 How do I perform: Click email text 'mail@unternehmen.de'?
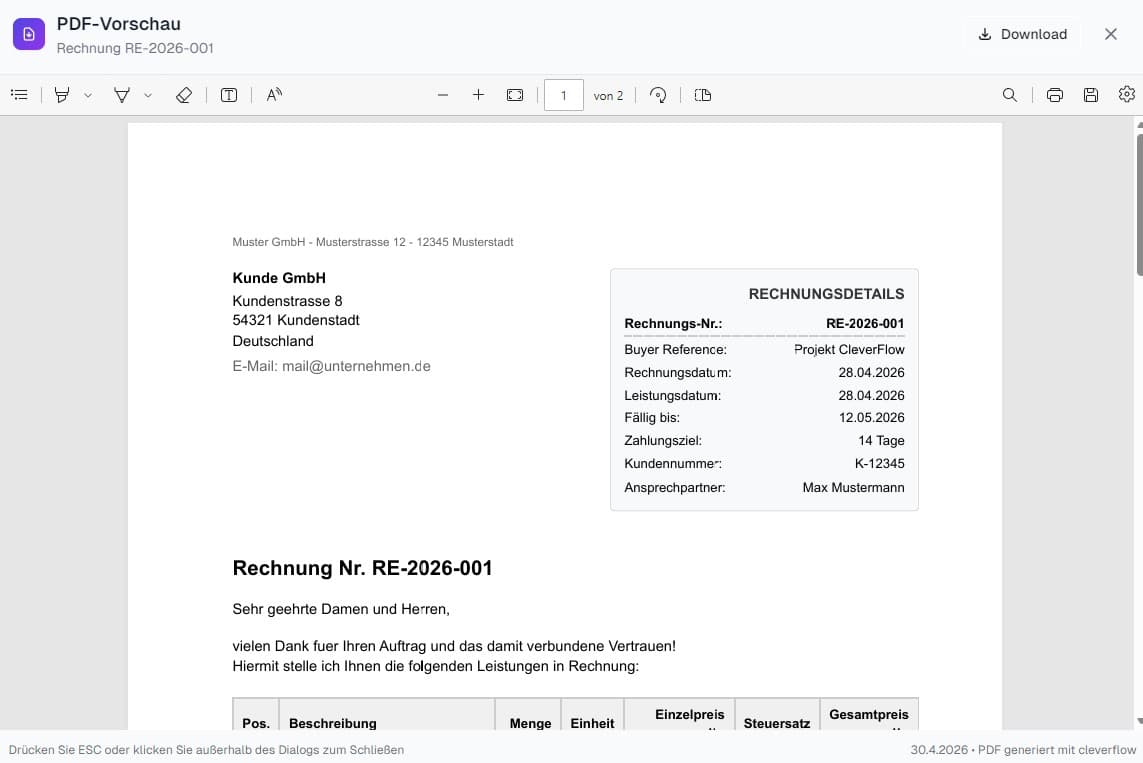[x=356, y=366]
